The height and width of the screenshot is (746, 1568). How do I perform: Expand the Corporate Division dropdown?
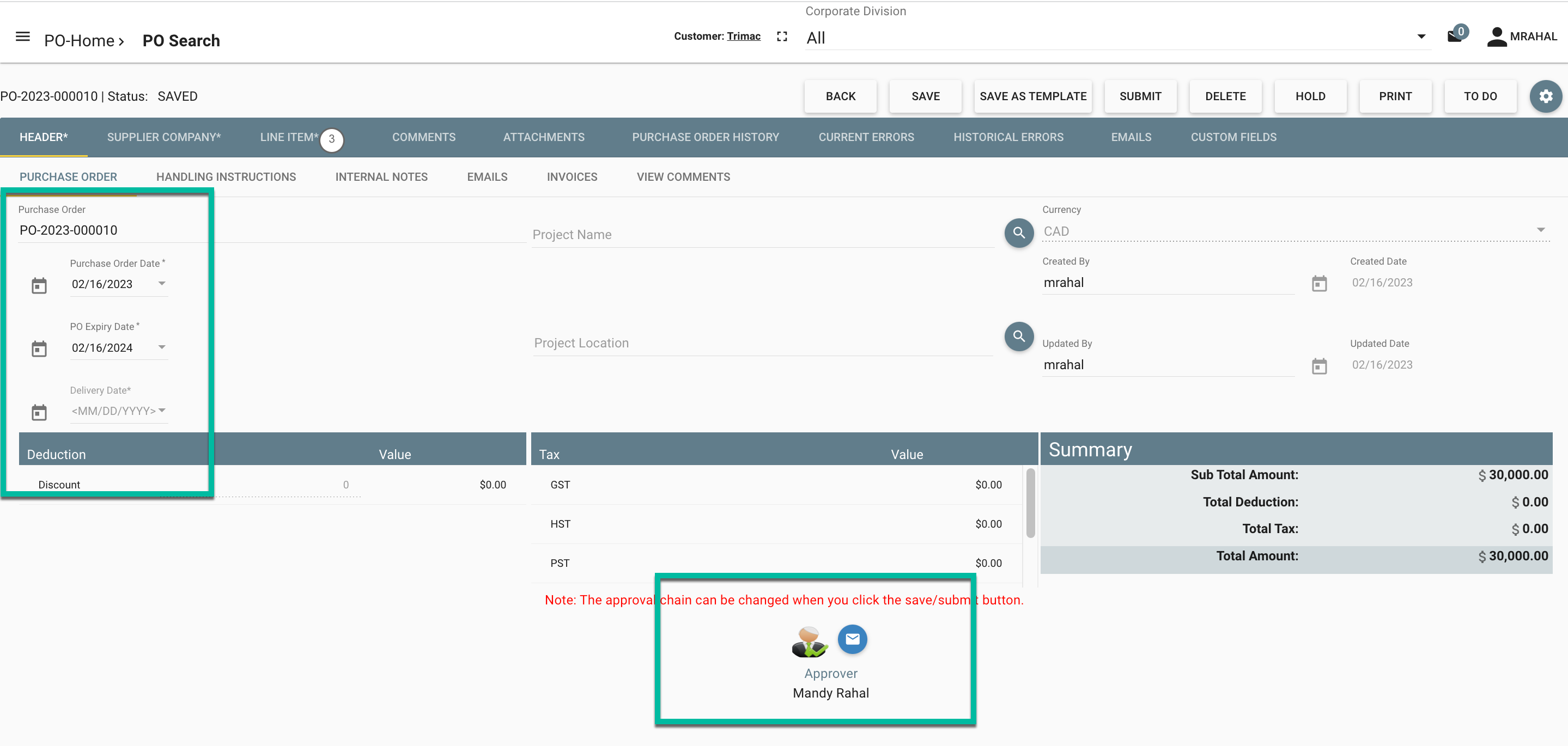(1421, 37)
